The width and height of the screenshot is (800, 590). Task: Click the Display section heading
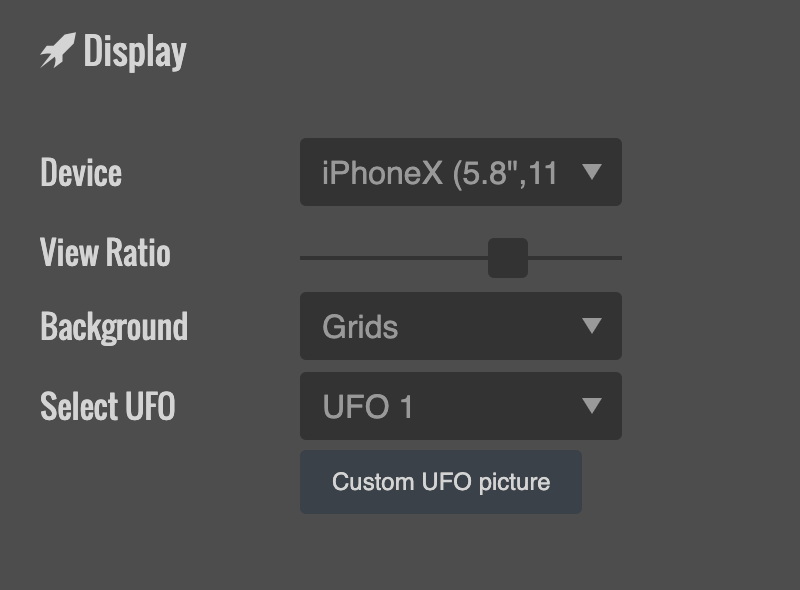134,52
